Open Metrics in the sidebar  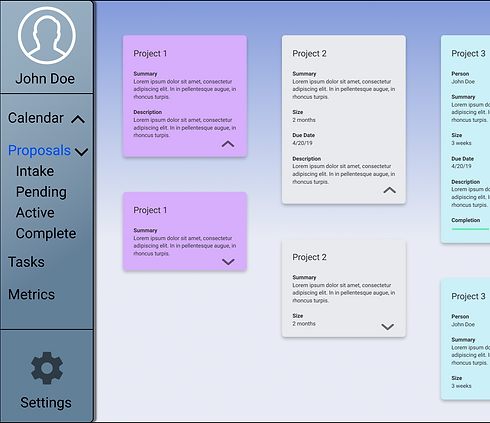32,295
